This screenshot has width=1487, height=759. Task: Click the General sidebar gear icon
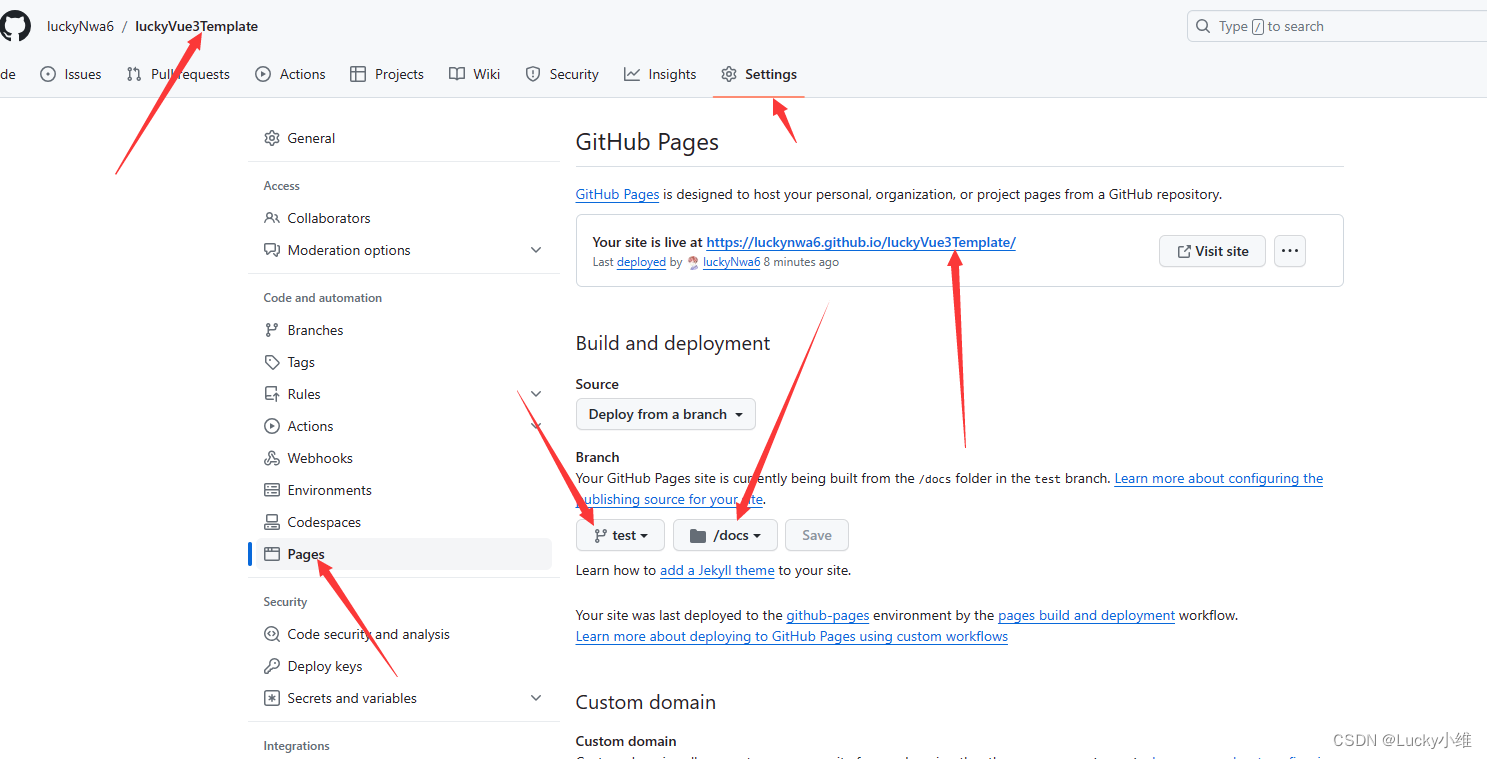(272, 138)
